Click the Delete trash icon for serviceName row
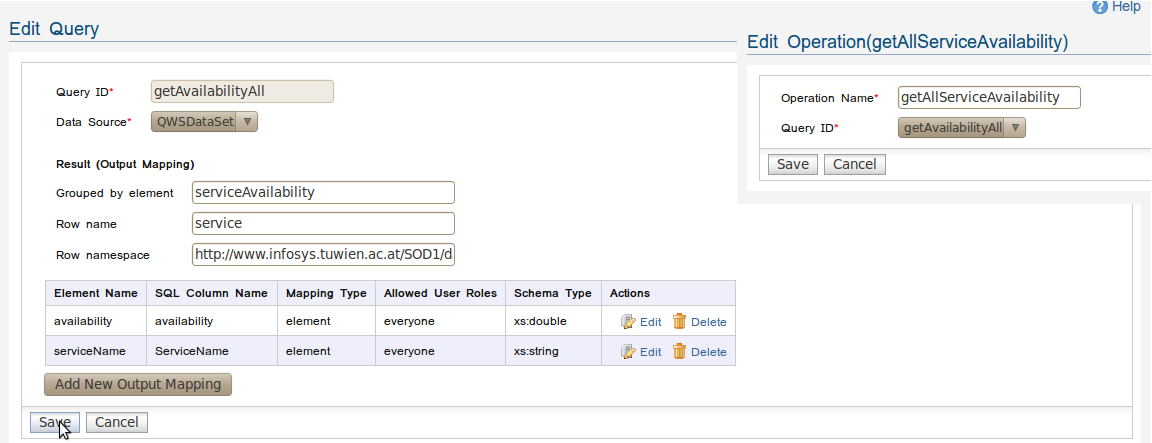The image size is (1152, 443). 680,351
